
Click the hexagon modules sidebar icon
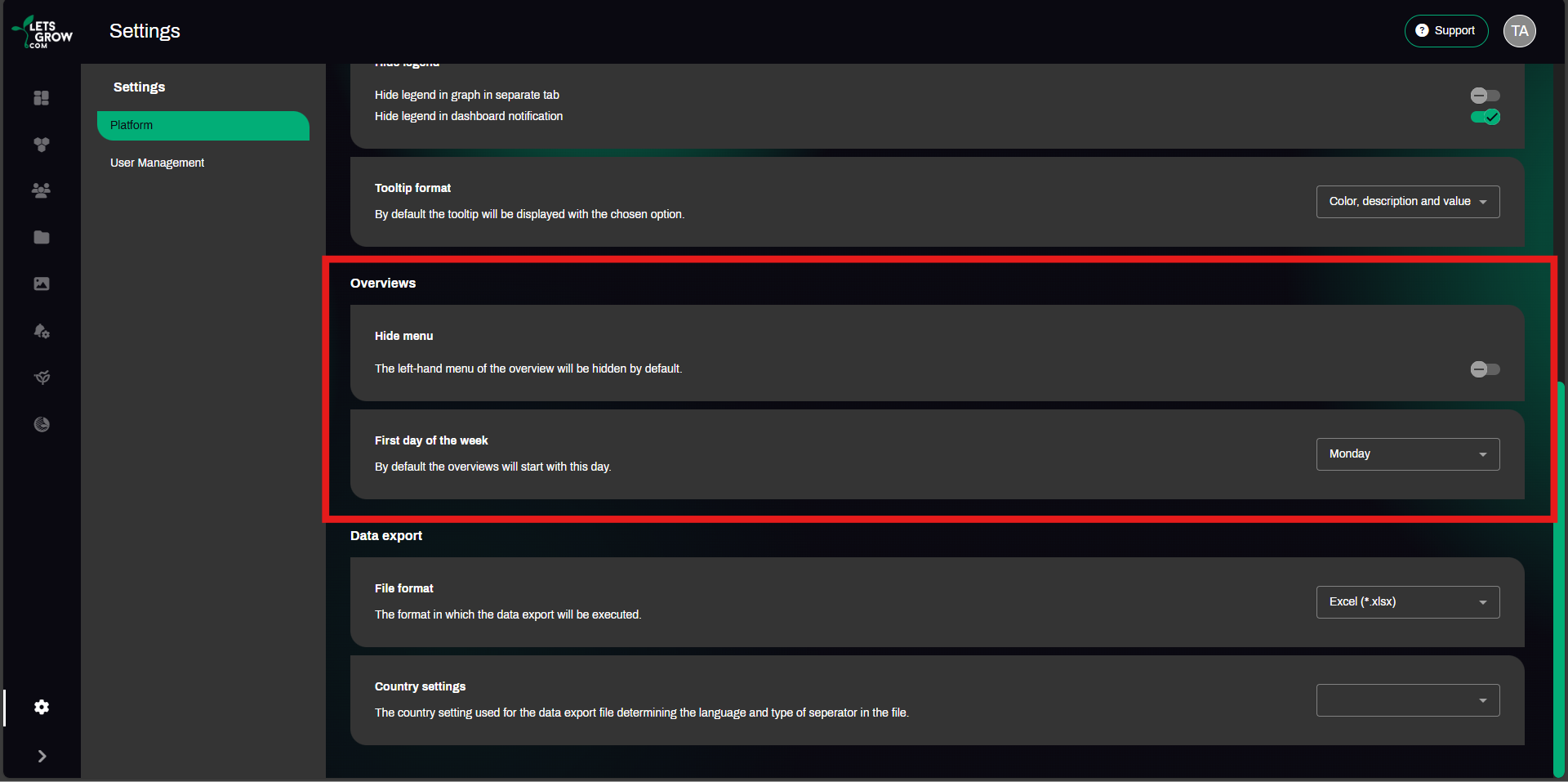[42, 145]
